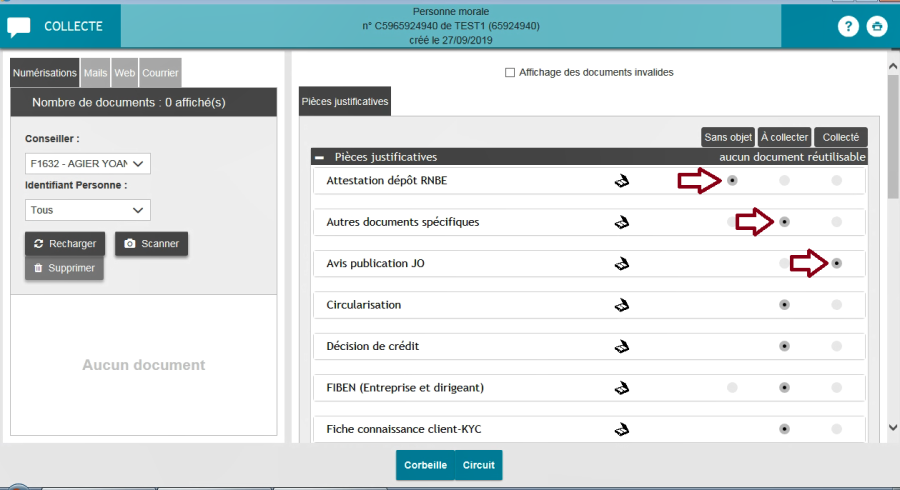Enable Affichage des documents invalides checkbox
The width and height of the screenshot is (900, 490).
(x=510, y=72)
